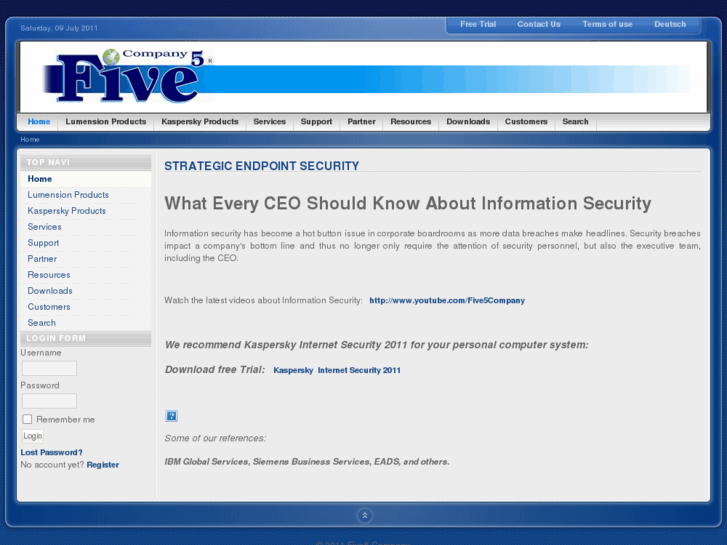Open Kaspersky Products in top menu bar
Image resolution: width=727 pixels, height=545 pixels.
point(200,122)
